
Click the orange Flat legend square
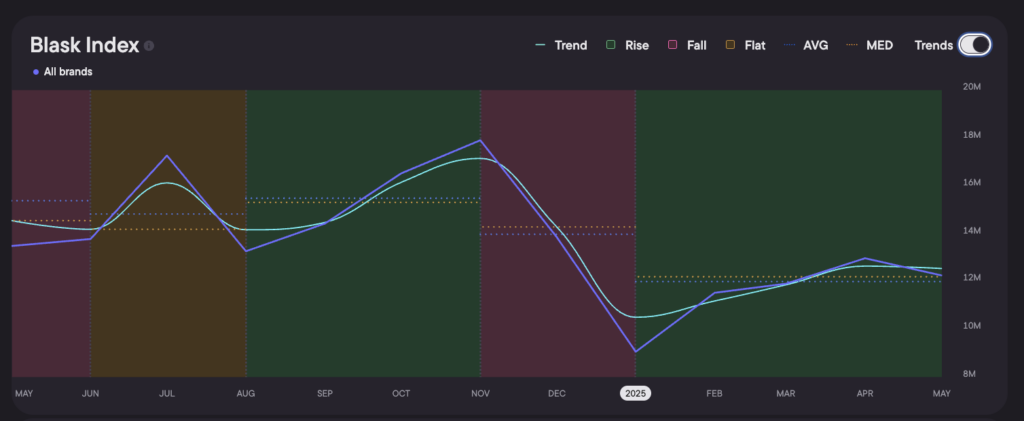click(730, 45)
